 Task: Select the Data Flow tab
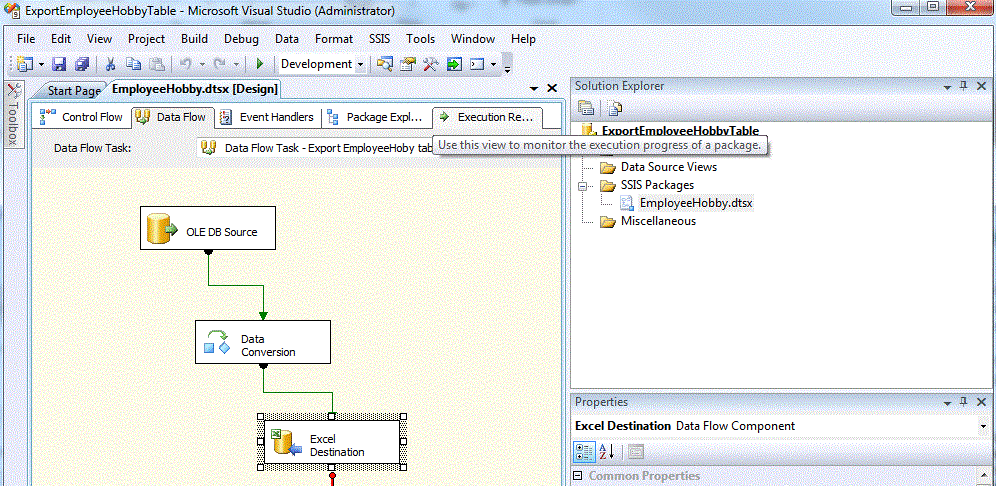(172, 117)
